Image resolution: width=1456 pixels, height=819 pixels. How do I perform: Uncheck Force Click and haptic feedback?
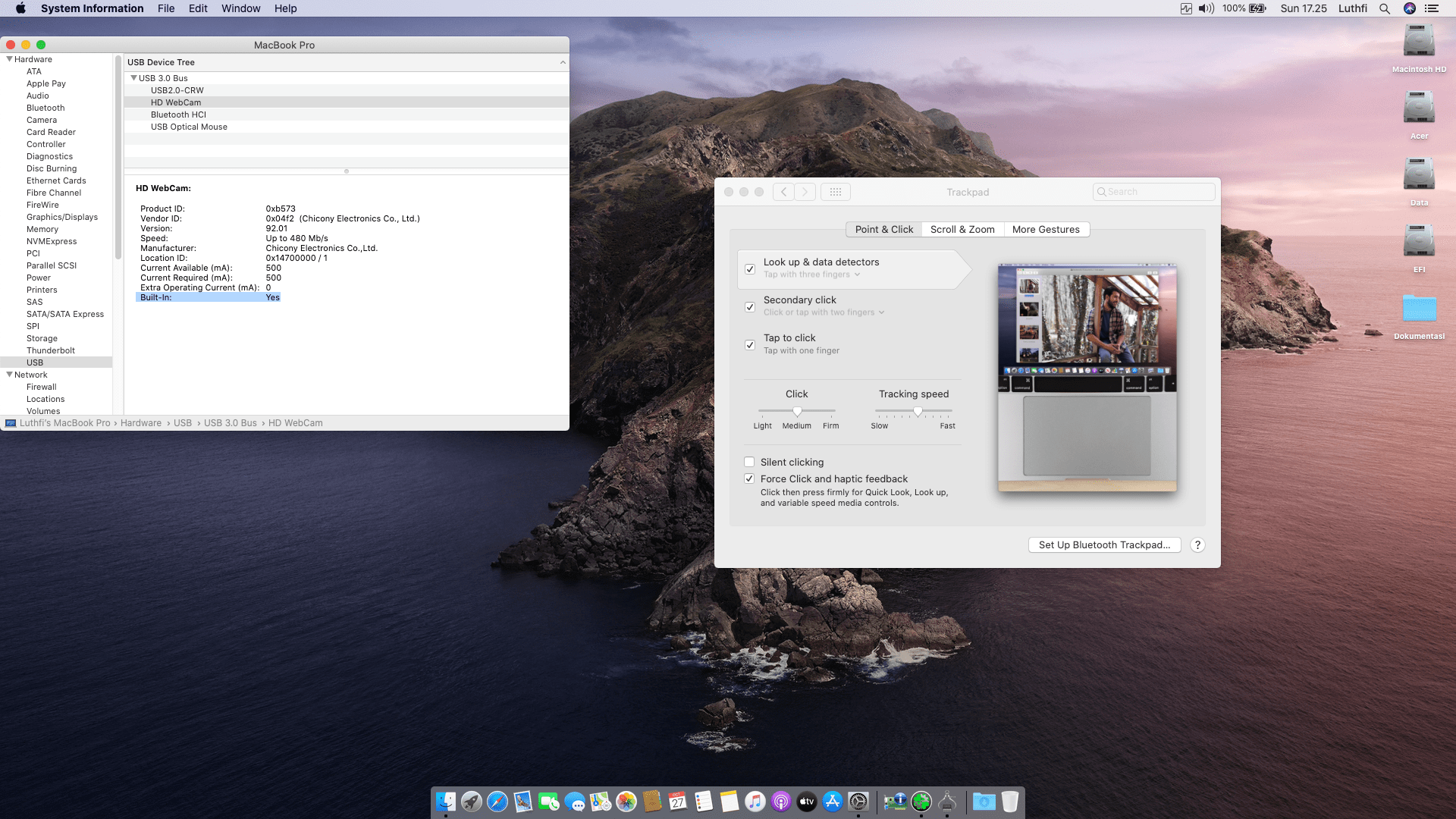(x=749, y=479)
